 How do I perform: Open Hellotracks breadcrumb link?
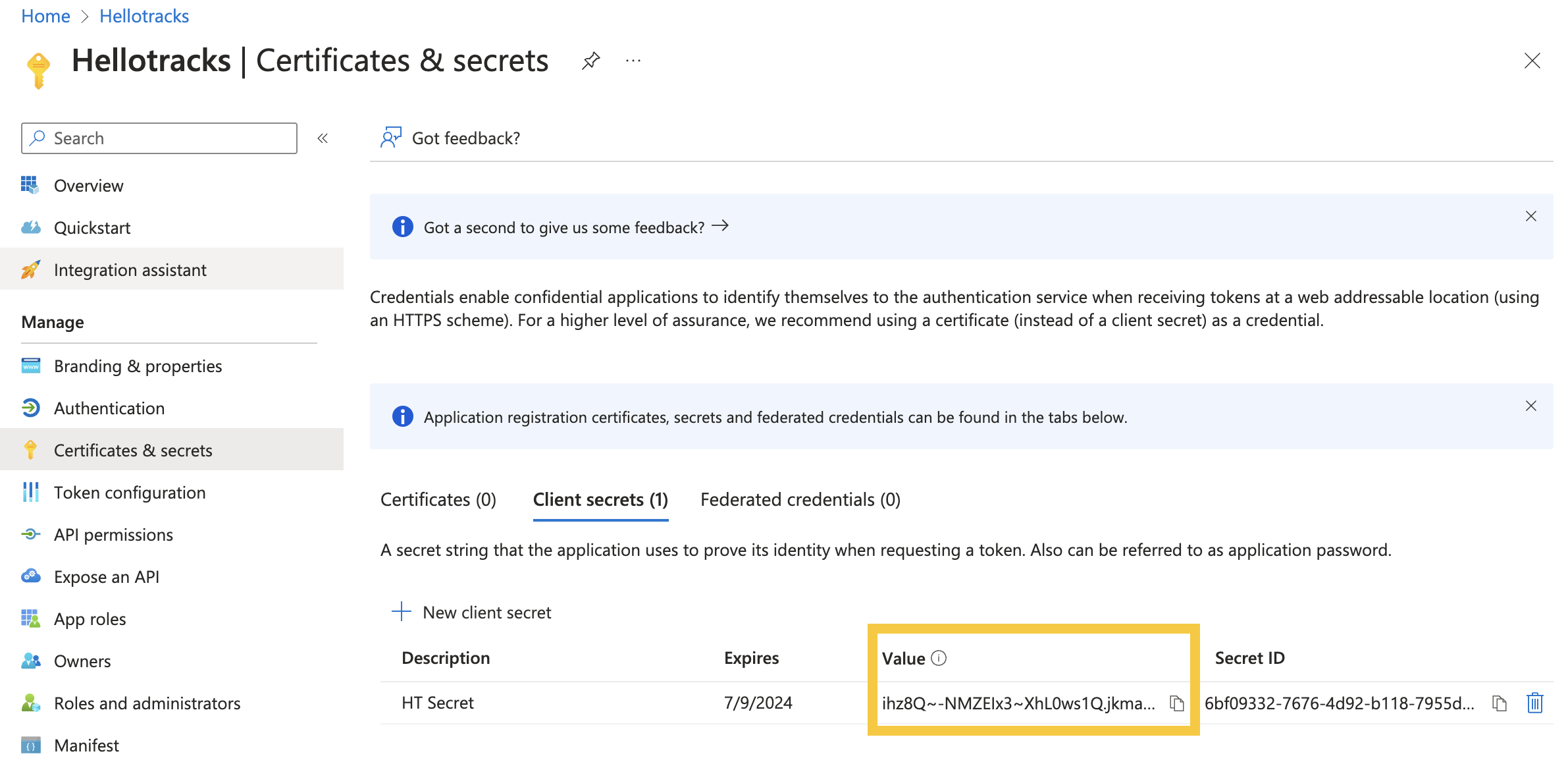[x=144, y=16]
